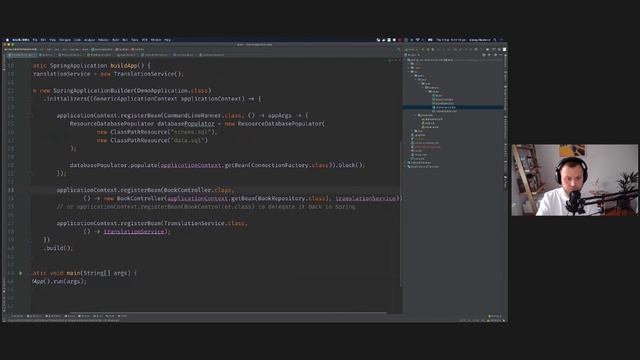Place caret on buildApp method name

coord(124,65)
